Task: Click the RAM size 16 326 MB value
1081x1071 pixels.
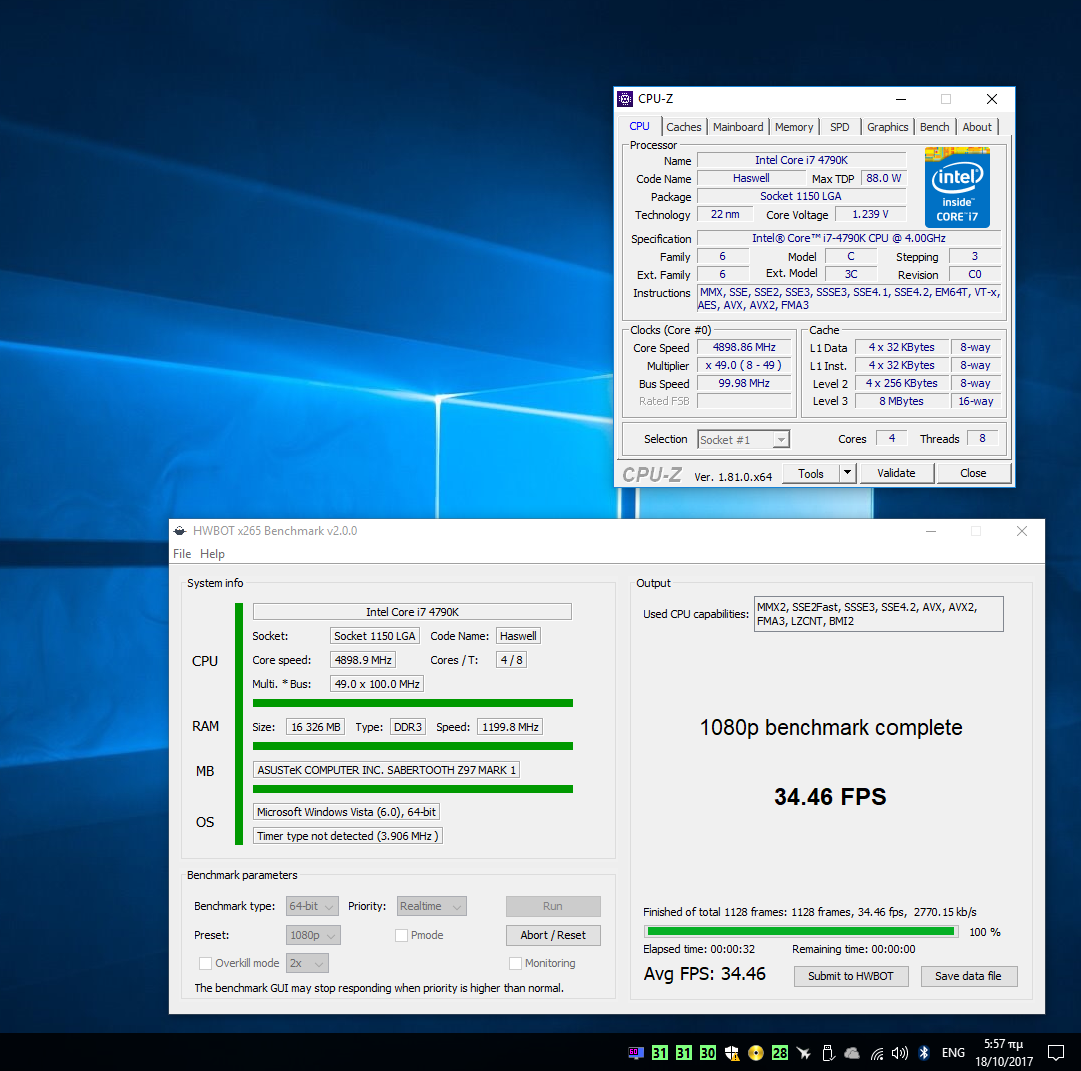Action: (x=316, y=727)
